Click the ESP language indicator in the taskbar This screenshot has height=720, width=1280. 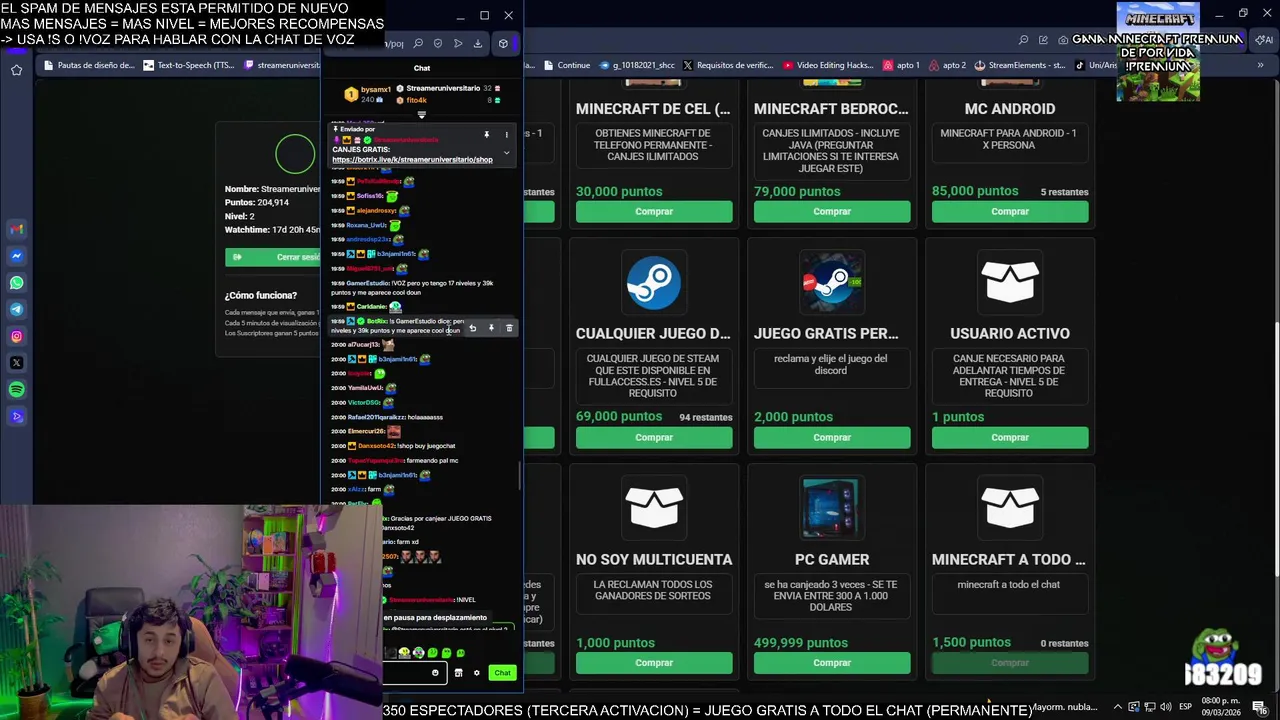tap(1185, 707)
